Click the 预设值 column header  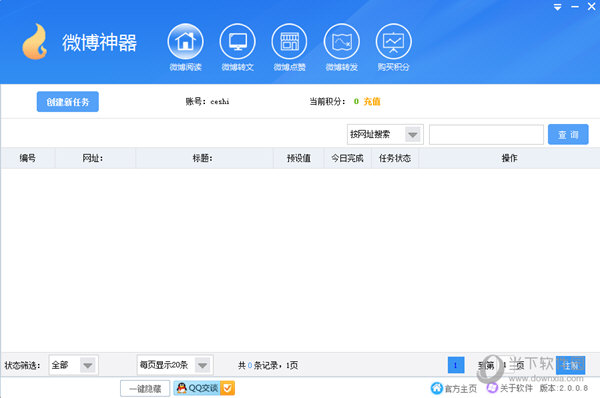(299, 158)
